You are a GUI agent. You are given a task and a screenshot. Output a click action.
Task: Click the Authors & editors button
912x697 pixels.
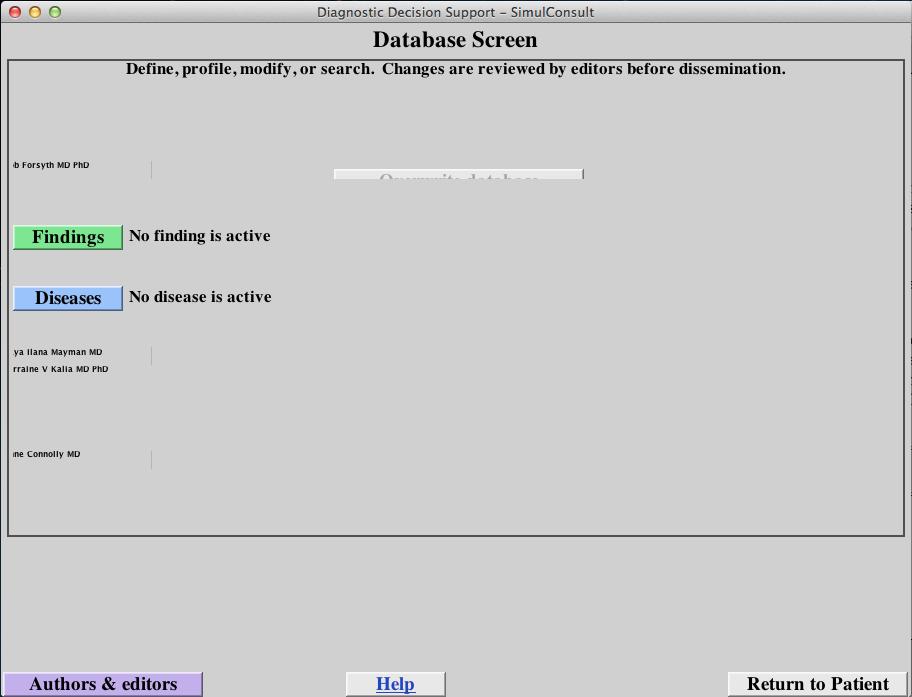click(103, 684)
